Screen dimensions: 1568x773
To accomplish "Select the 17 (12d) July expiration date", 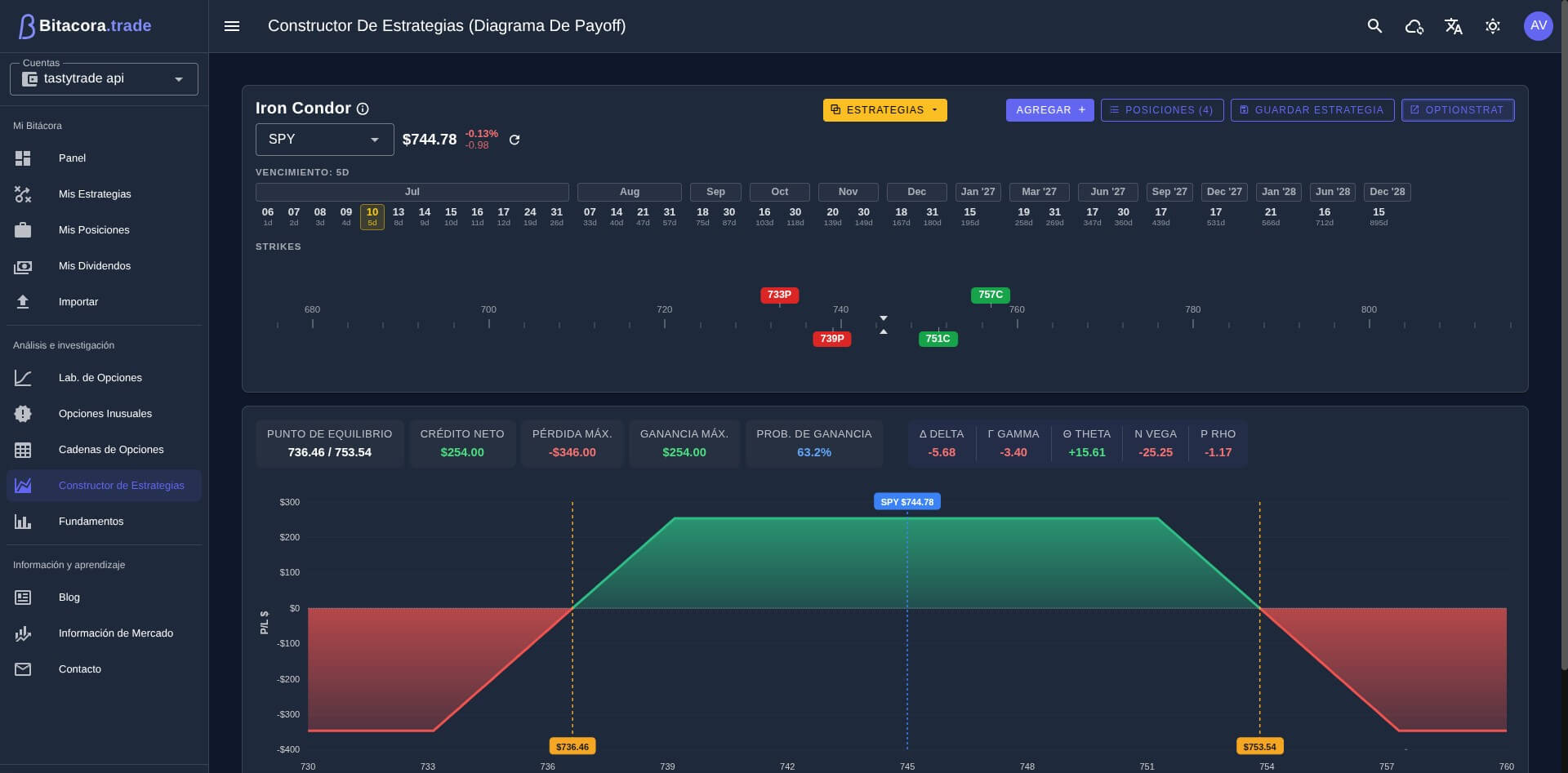I will [x=504, y=216].
